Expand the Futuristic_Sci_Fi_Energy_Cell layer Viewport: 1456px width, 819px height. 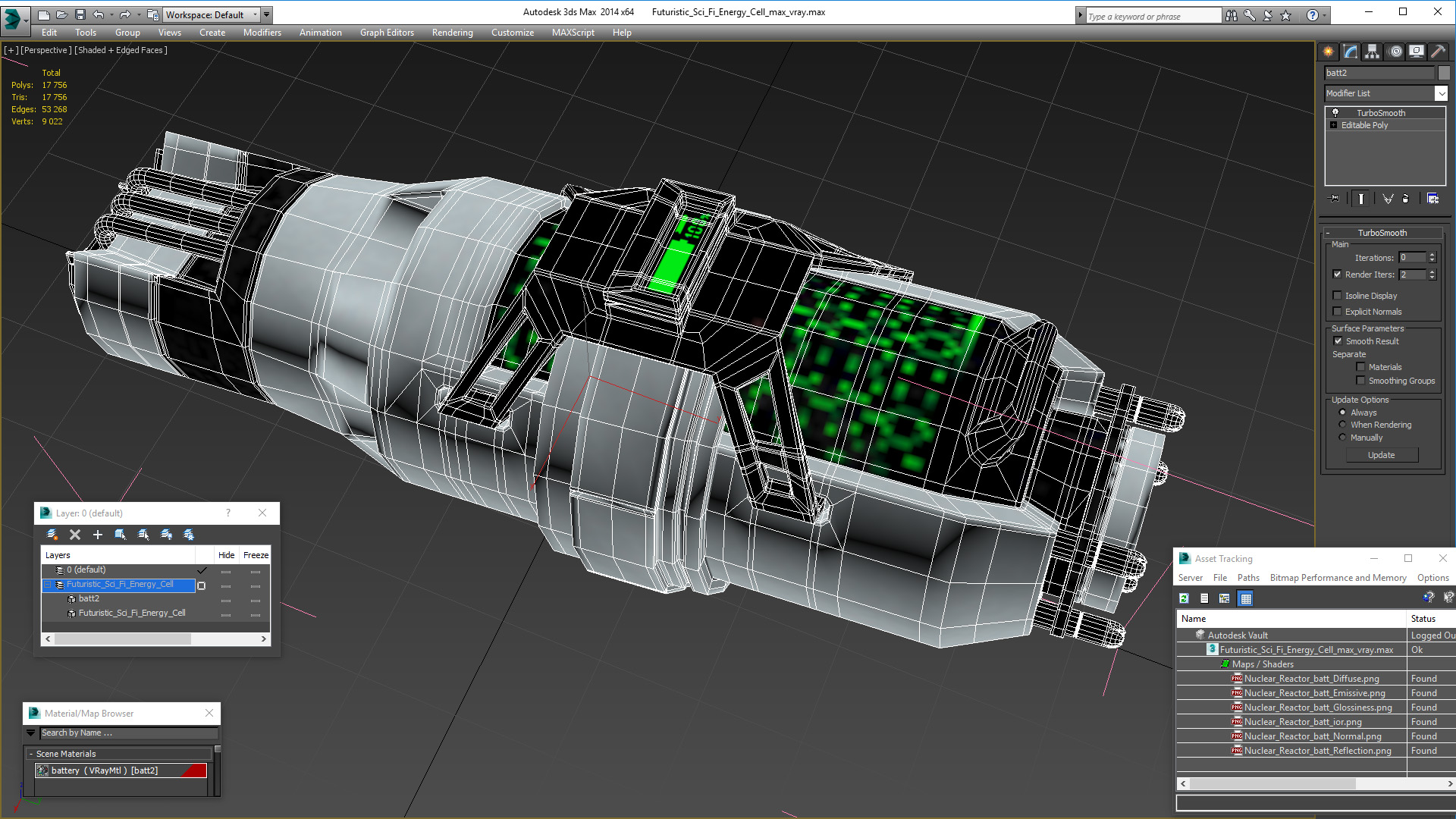[46, 584]
